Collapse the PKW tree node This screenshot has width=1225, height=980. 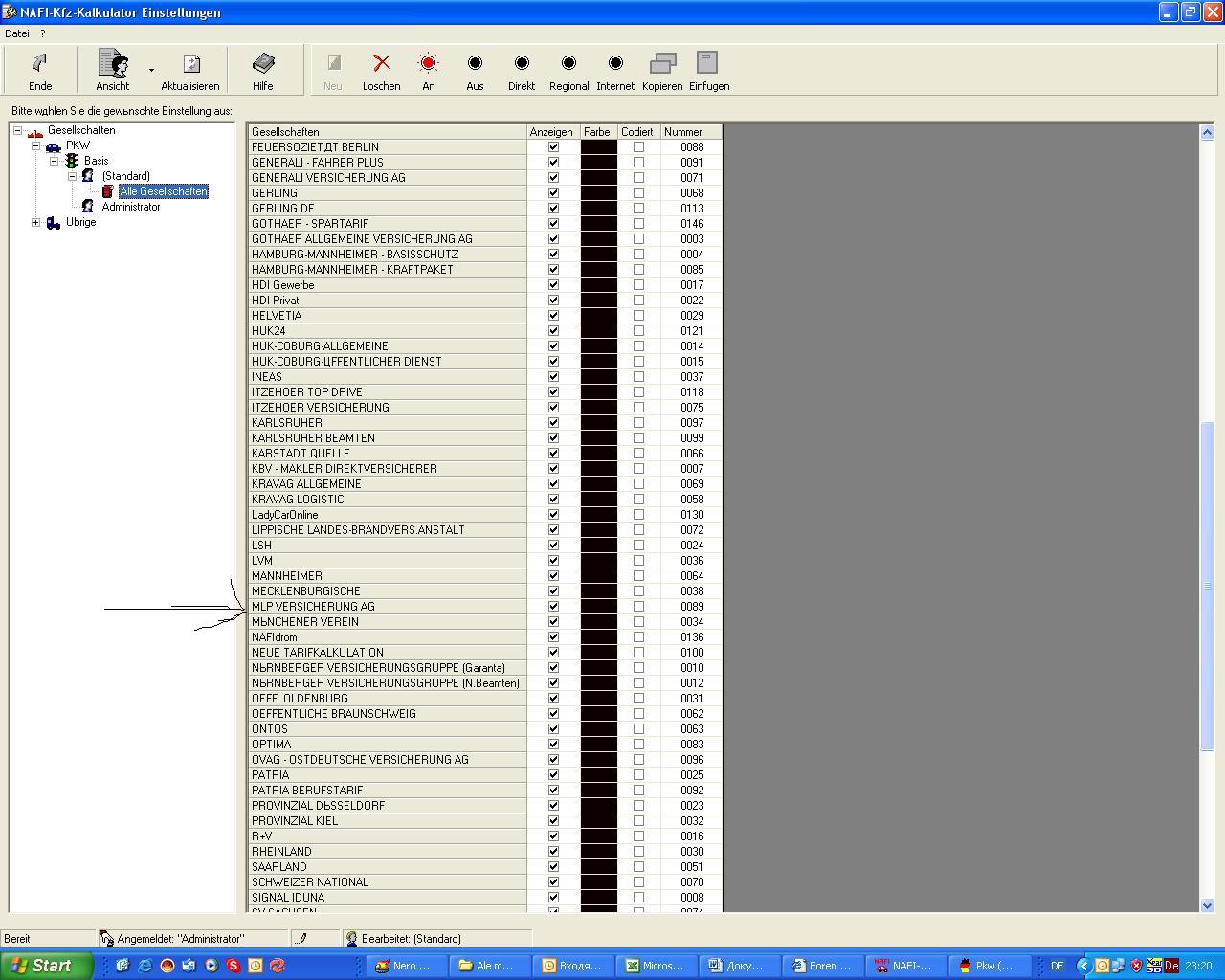click(36, 145)
